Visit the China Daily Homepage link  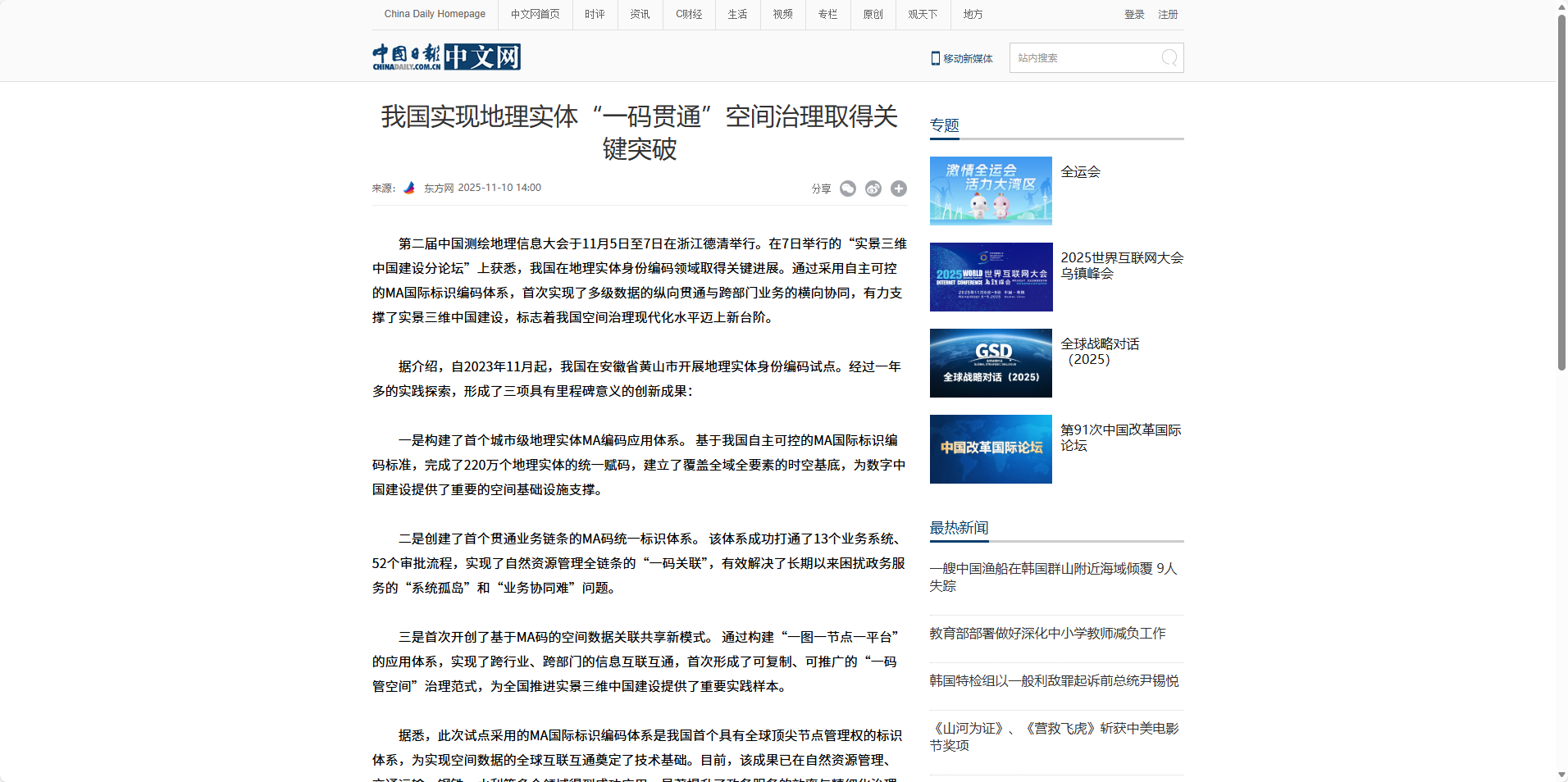point(434,14)
